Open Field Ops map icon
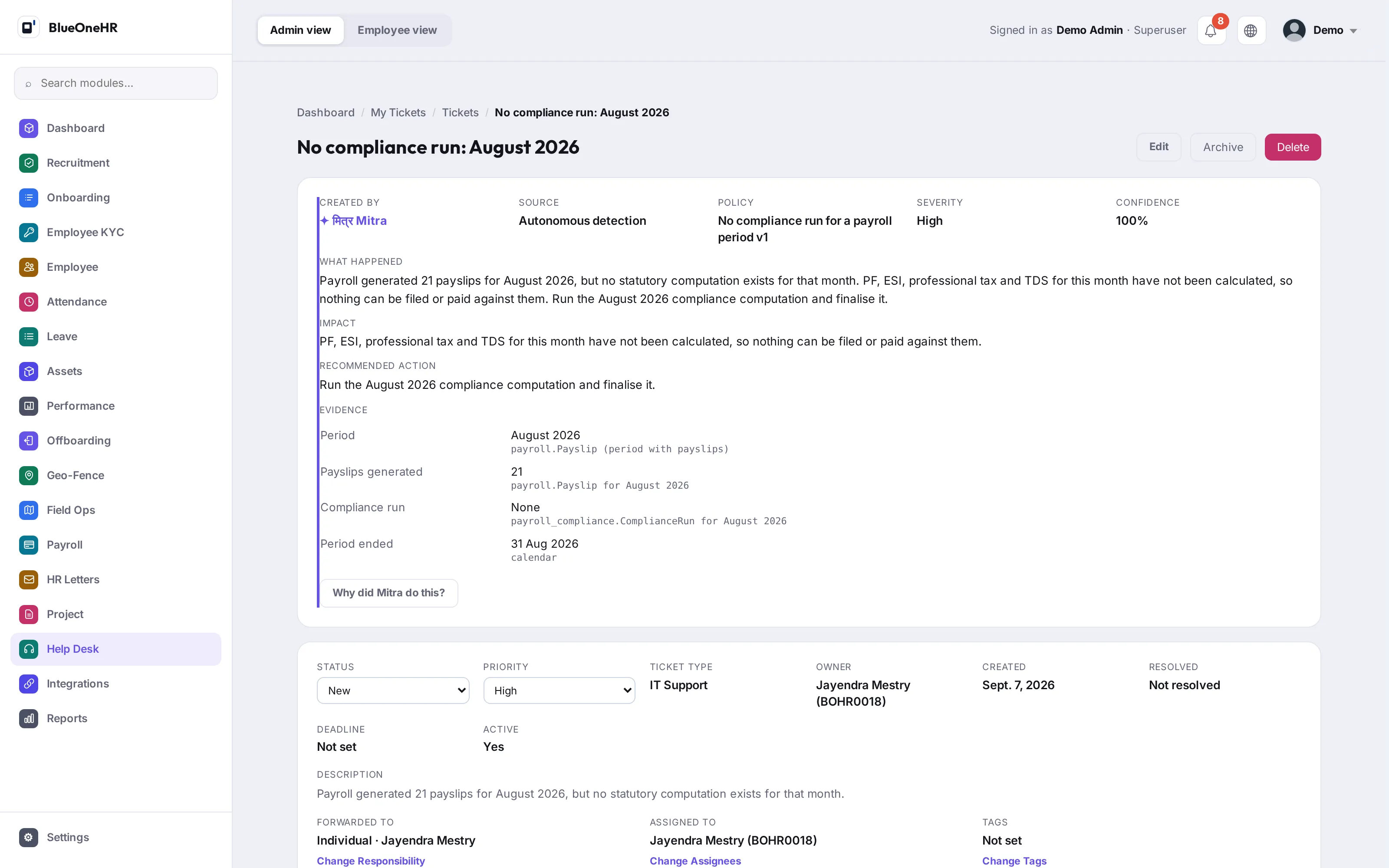 point(29,510)
